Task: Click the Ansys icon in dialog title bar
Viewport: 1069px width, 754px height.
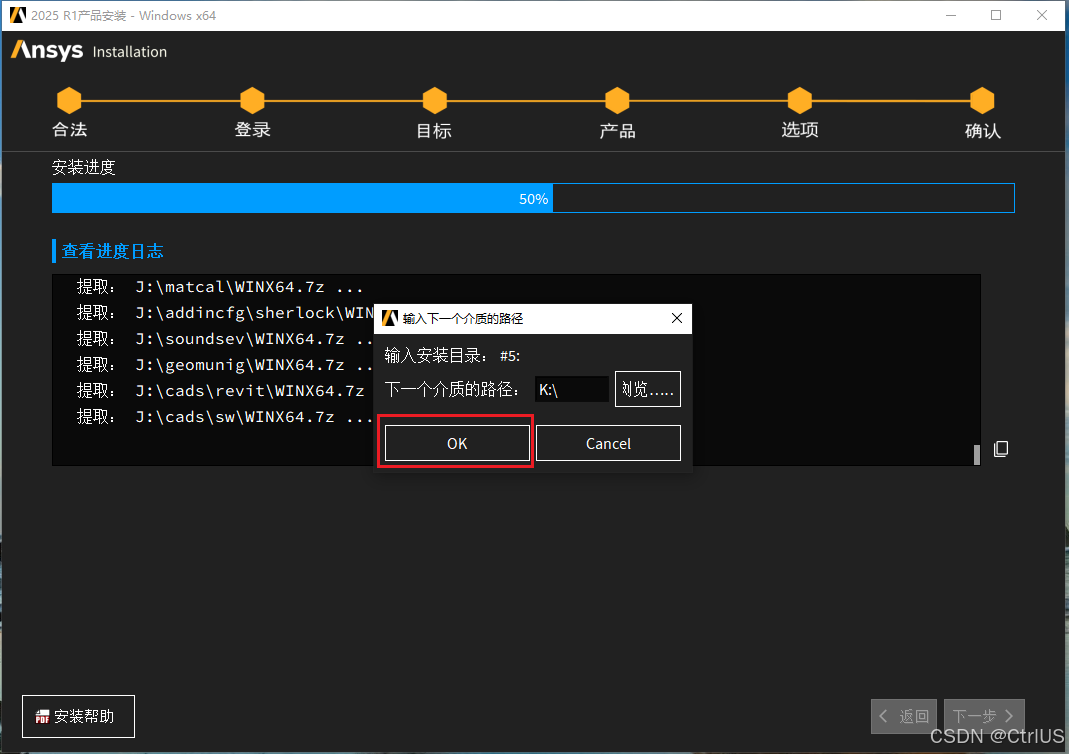Action: point(389,318)
